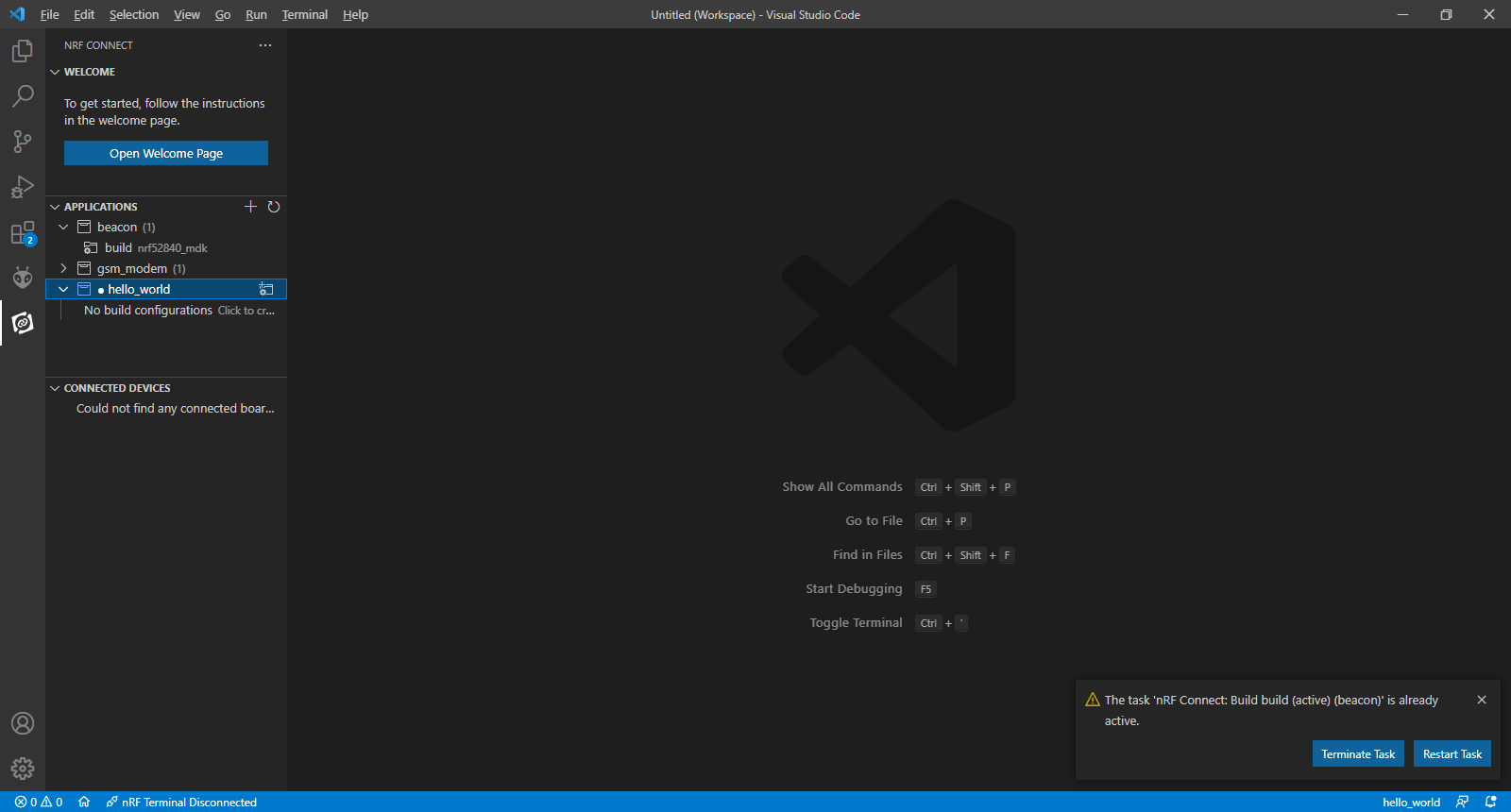Click Terminate Task button
Screen dimensions: 1511x812
coord(1358,753)
